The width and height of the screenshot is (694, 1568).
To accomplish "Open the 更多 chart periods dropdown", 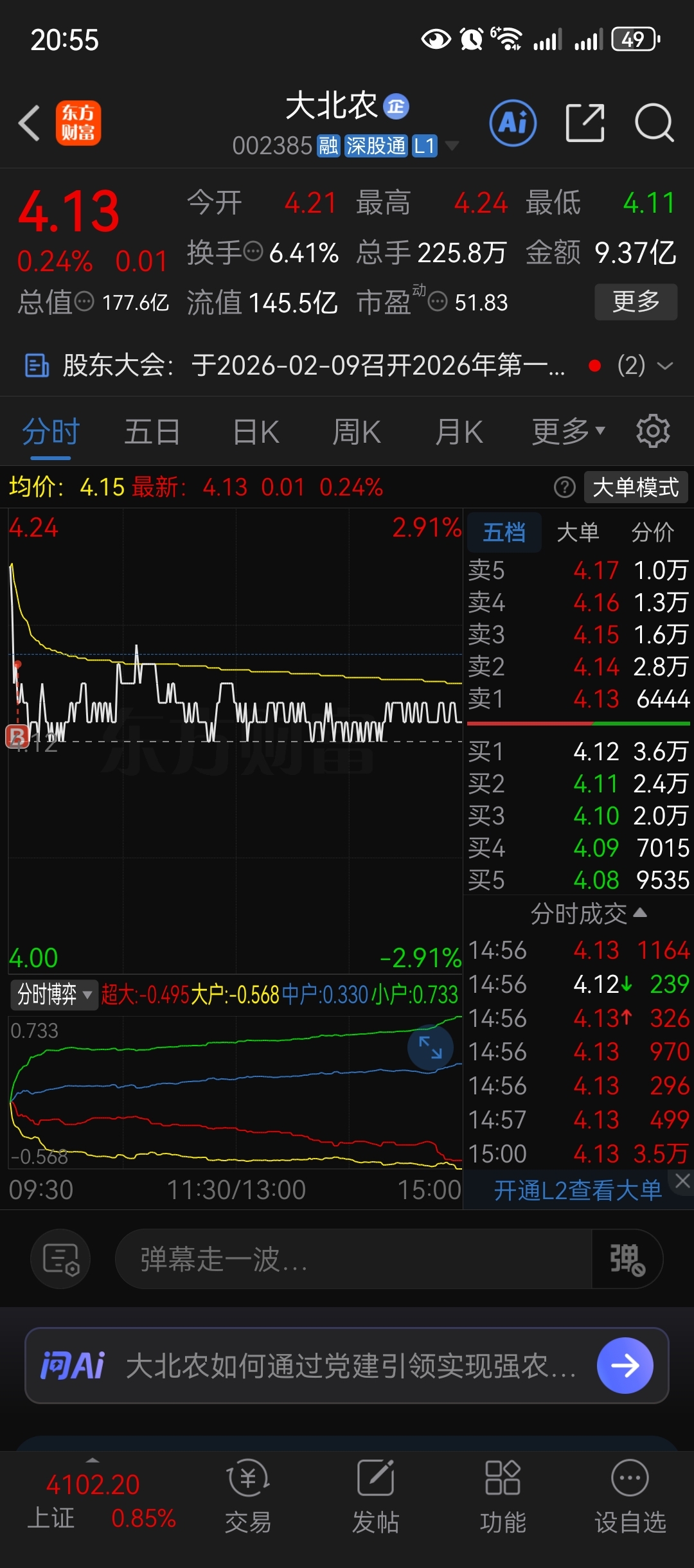I will (569, 431).
